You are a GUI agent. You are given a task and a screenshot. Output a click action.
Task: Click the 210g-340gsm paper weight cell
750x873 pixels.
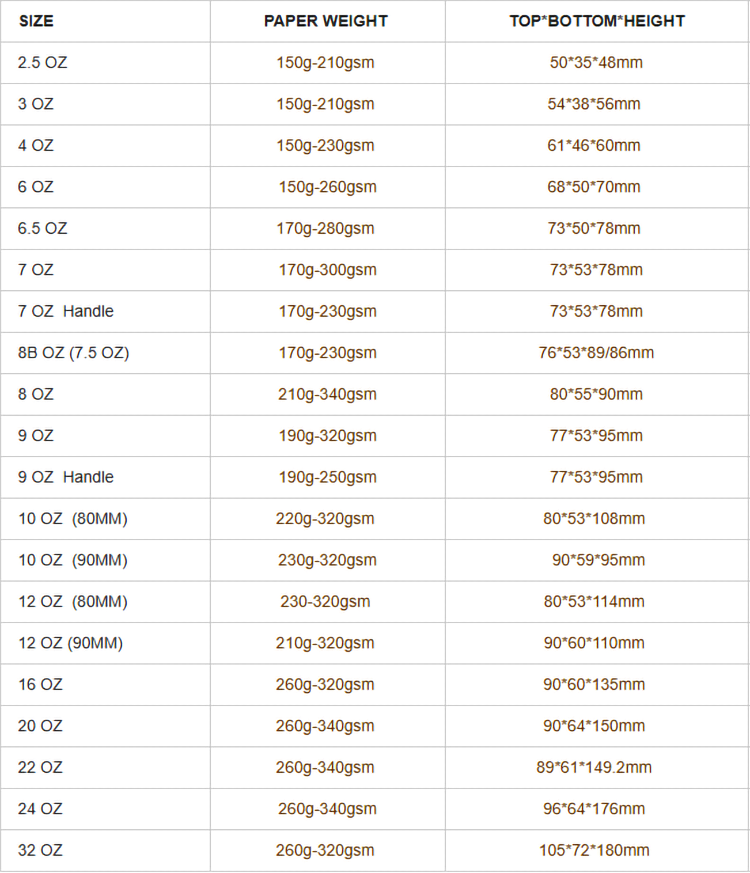point(327,394)
